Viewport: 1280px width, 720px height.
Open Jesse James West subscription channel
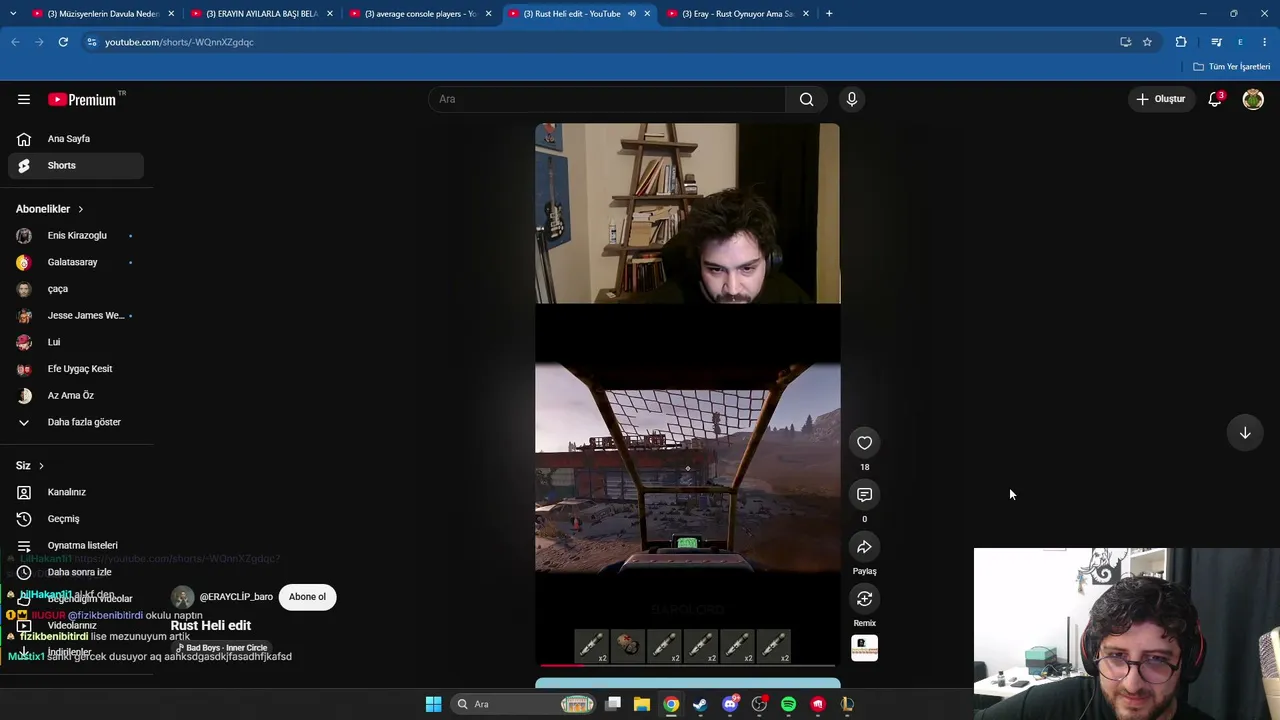coord(76,316)
